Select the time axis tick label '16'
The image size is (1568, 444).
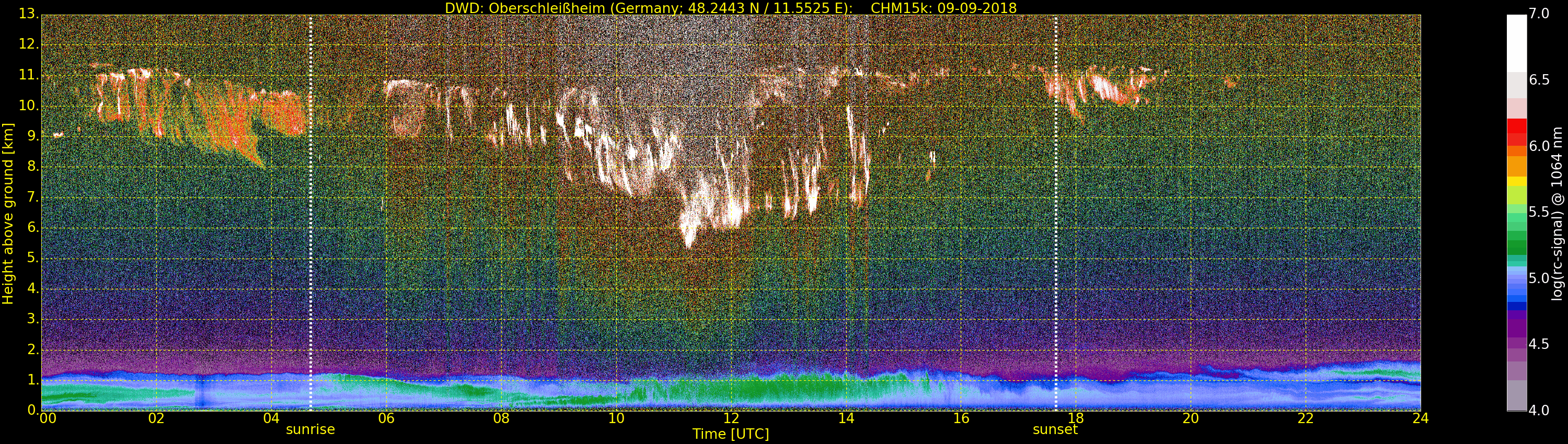(961, 418)
